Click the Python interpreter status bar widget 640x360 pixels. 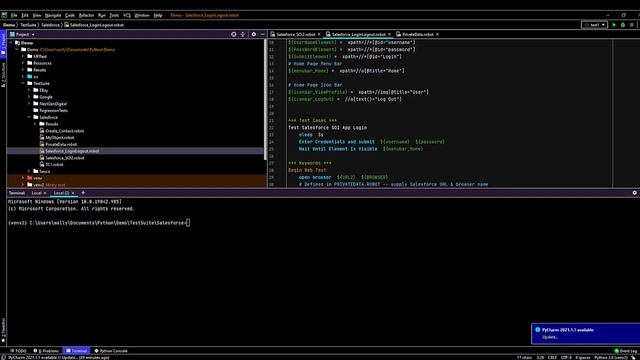[x=611, y=358]
